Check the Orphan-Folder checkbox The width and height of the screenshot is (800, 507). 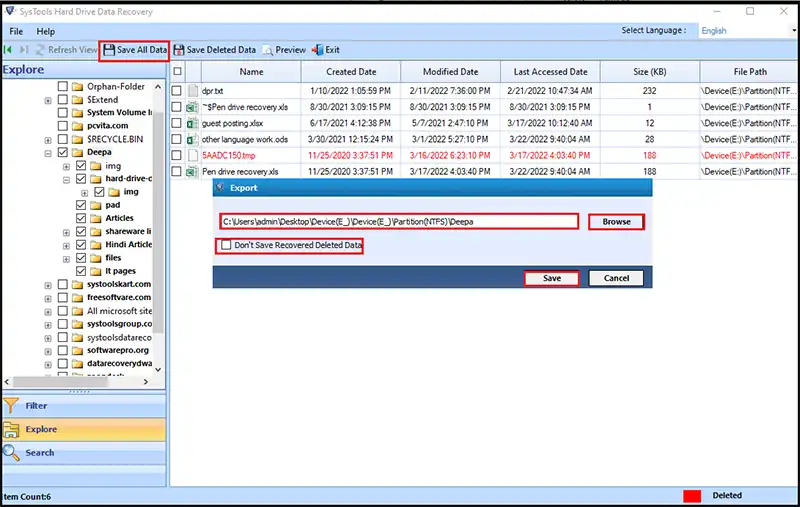point(63,86)
